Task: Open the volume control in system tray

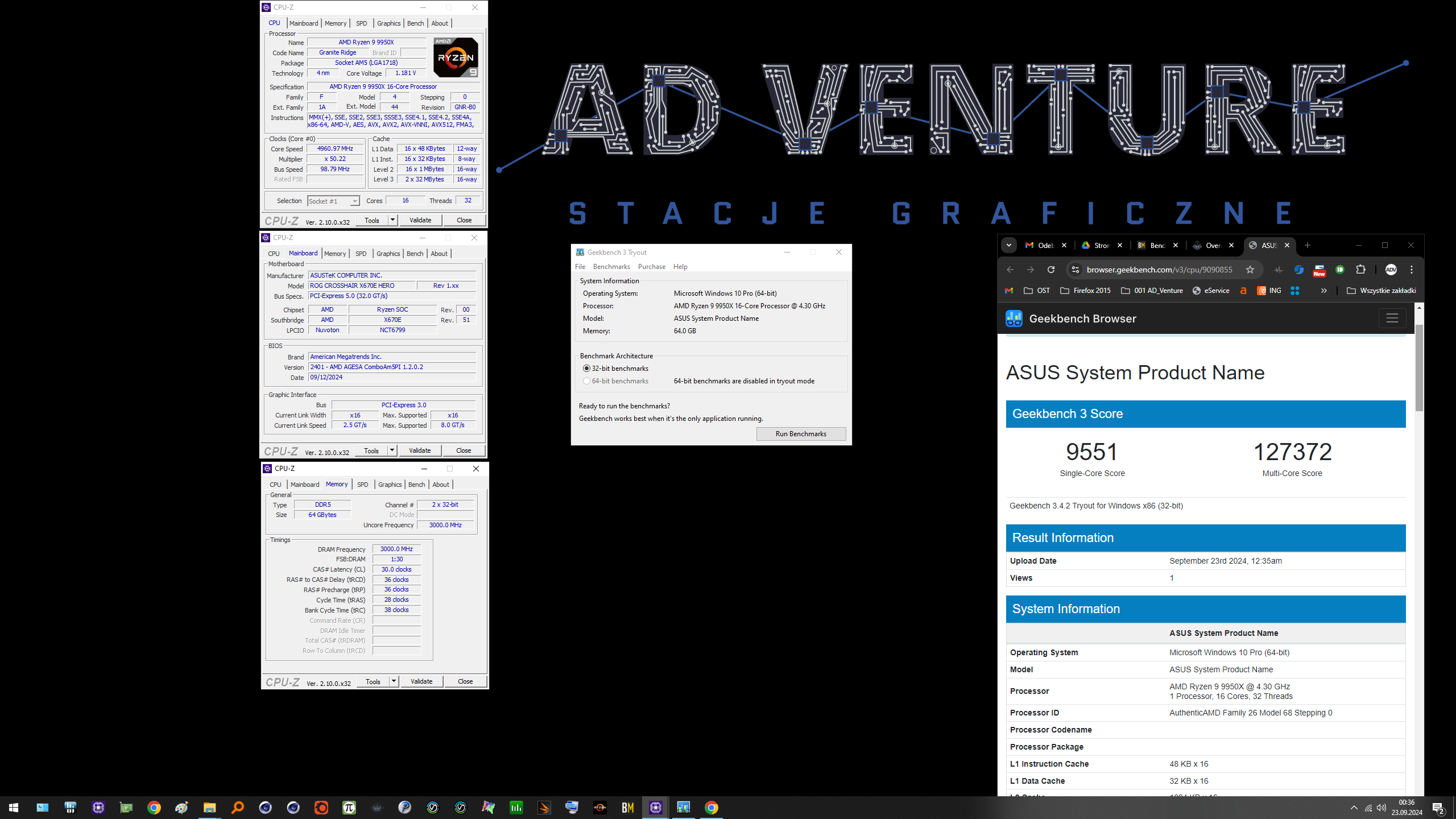Action: coord(1381,808)
